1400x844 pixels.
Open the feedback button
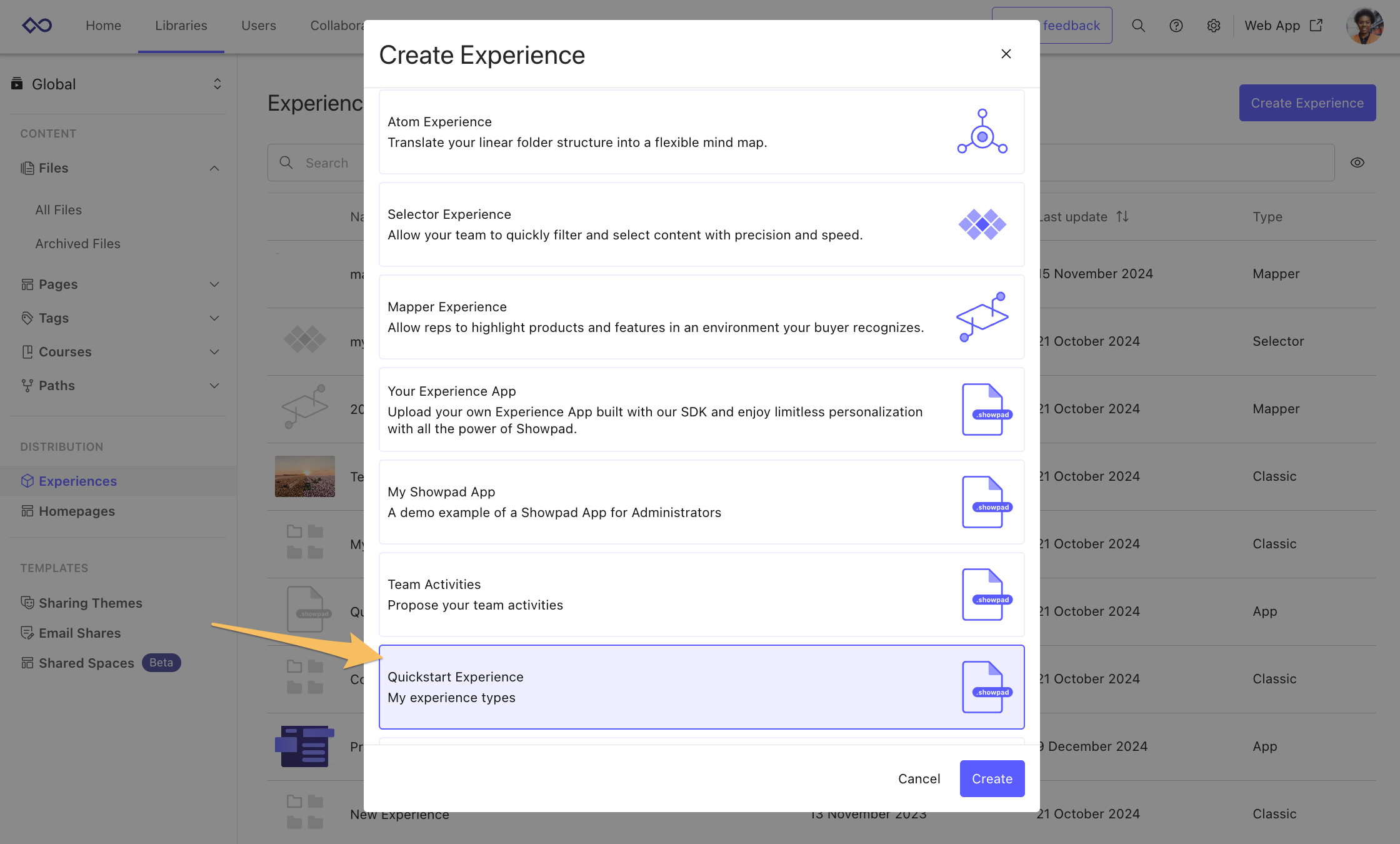pyautogui.click(x=1076, y=26)
